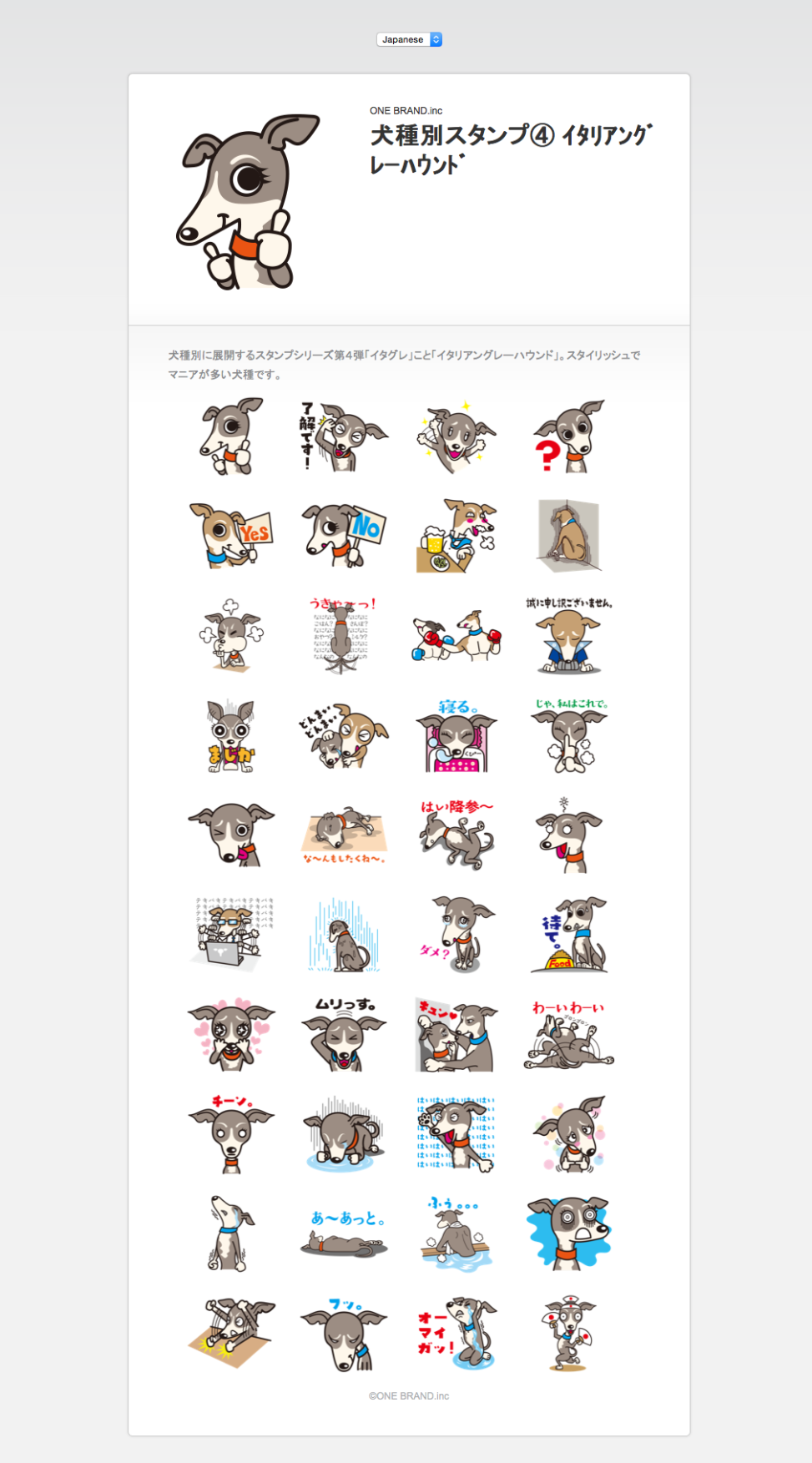Select the 寝る dog in bed sticker
This screenshot has width=812, height=1463.
[456, 735]
